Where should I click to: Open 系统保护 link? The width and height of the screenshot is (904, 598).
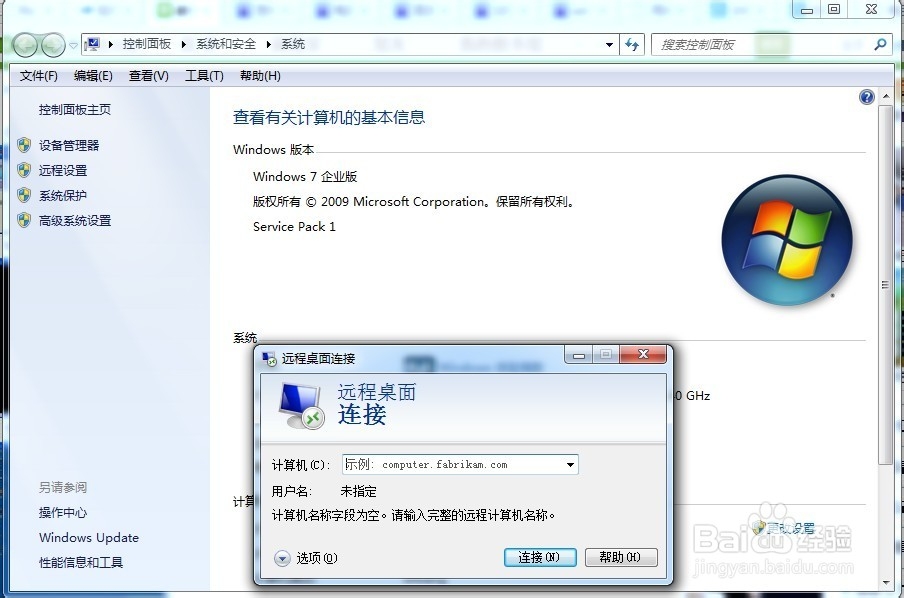click(x=63, y=195)
